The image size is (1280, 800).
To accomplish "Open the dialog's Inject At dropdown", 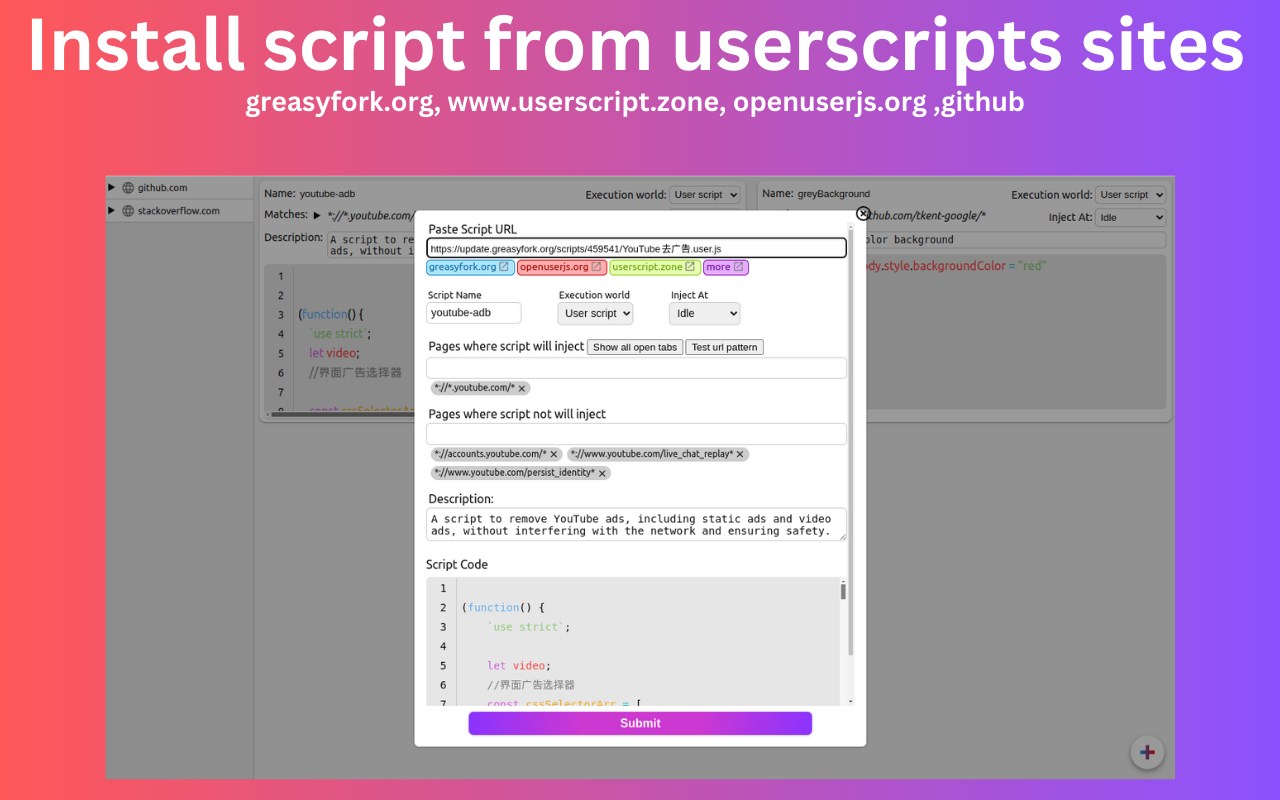I will tap(705, 313).
